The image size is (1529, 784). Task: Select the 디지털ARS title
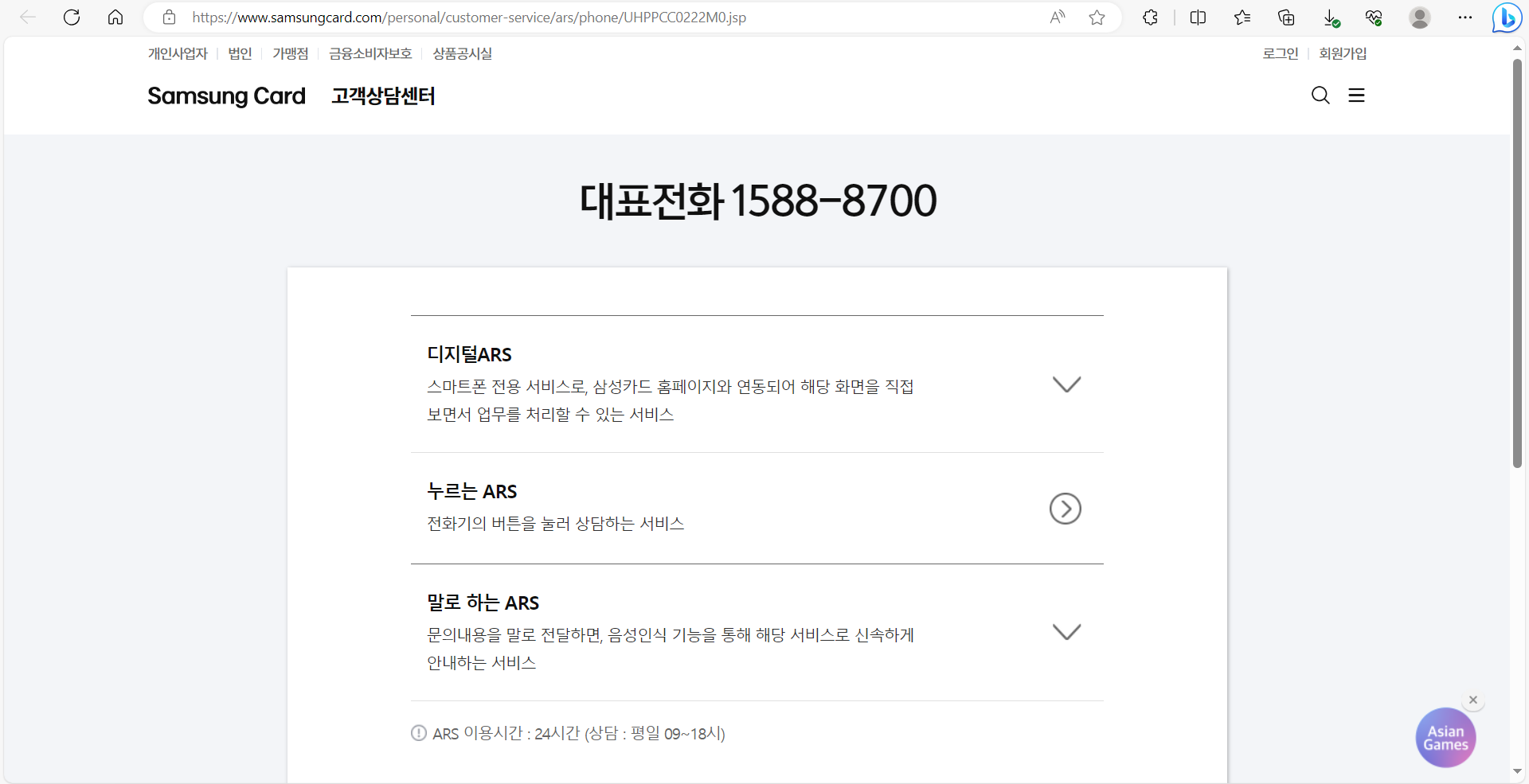469,354
